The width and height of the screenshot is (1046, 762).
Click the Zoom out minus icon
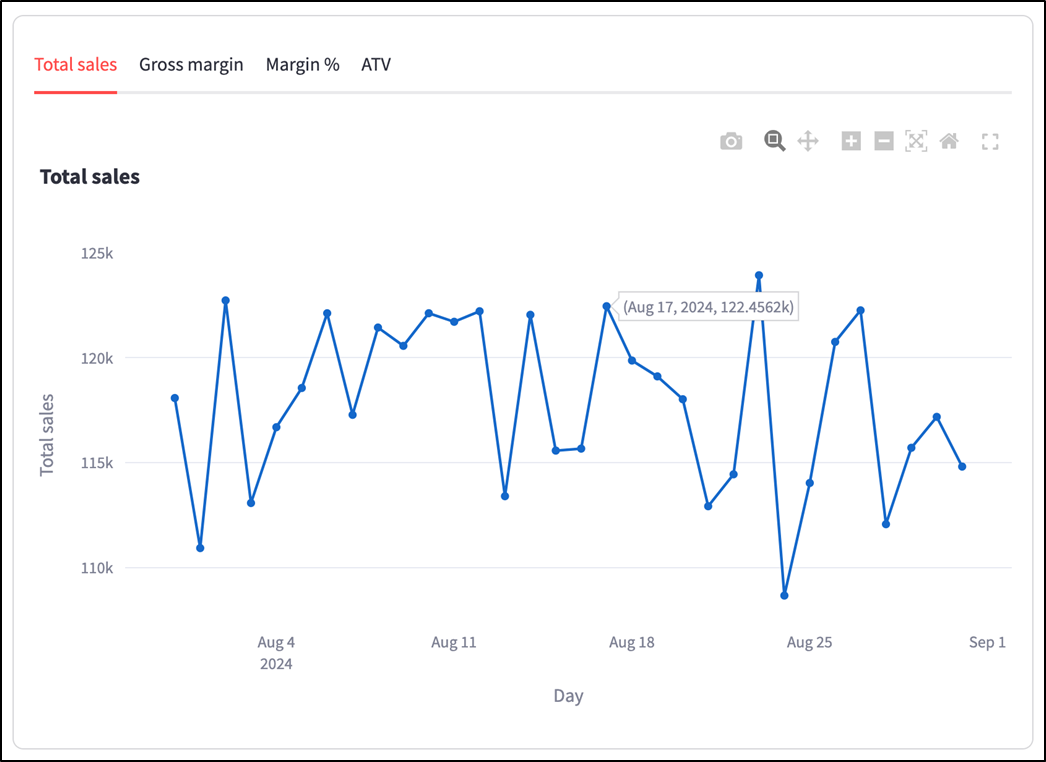pos(884,141)
